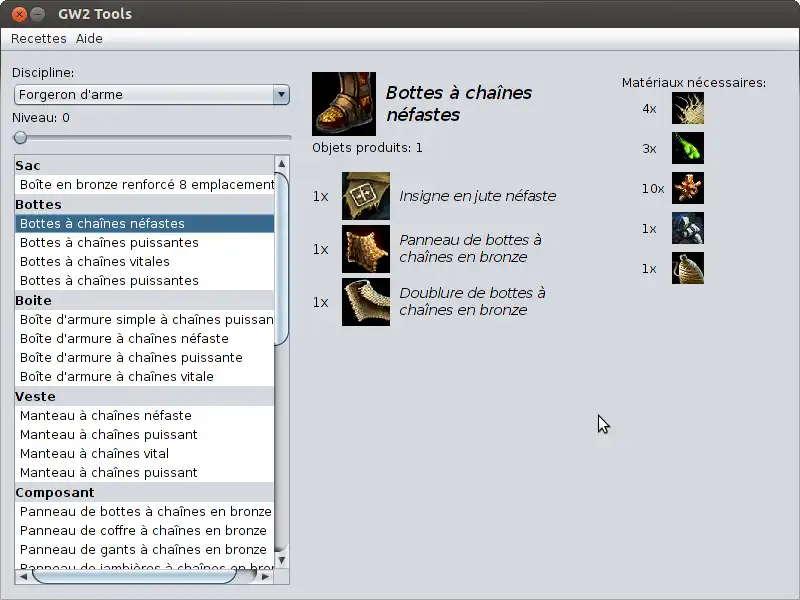The height and width of the screenshot is (600, 800).
Task: Select Boîte d'armure à chaînes vitale
Action: pyautogui.click(x=144, y=377)
